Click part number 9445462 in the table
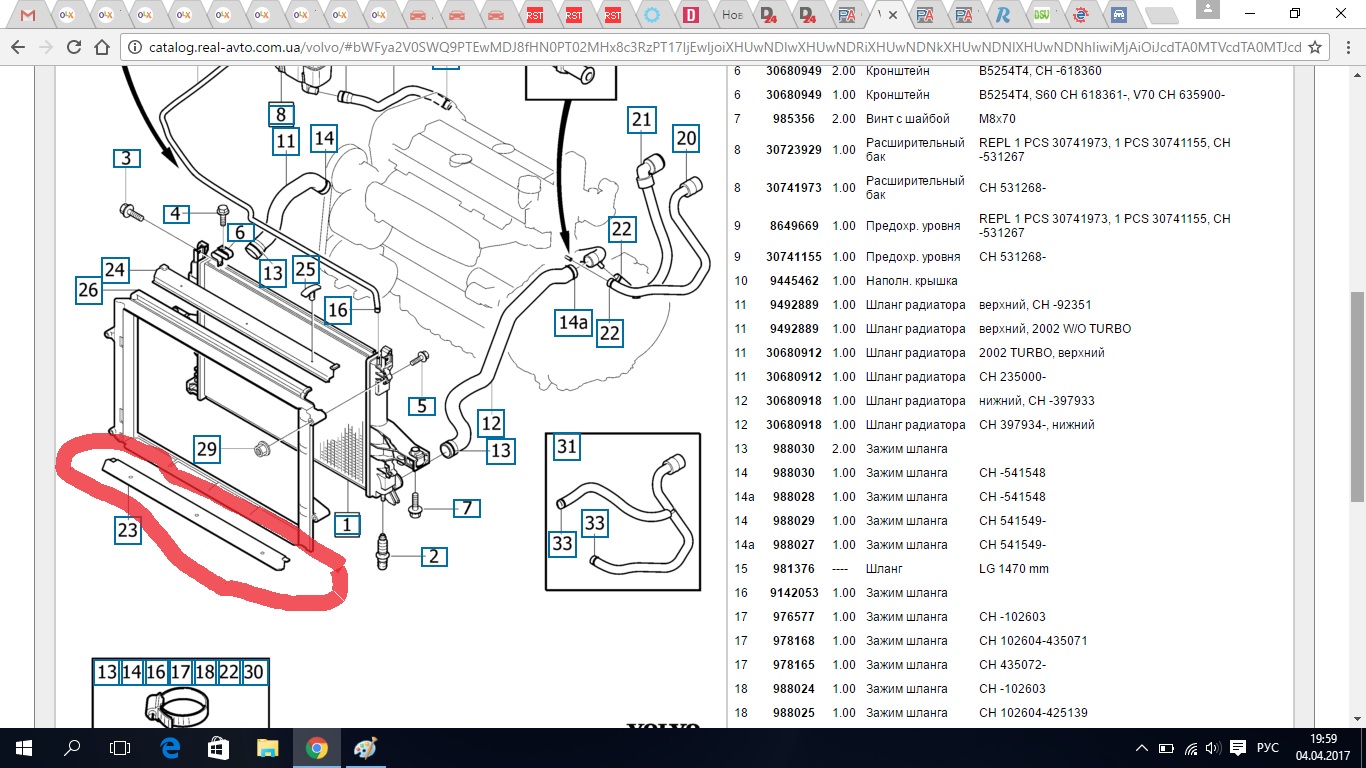The image size is (1366, 768). pyautogui.click(x=795, y=281)
